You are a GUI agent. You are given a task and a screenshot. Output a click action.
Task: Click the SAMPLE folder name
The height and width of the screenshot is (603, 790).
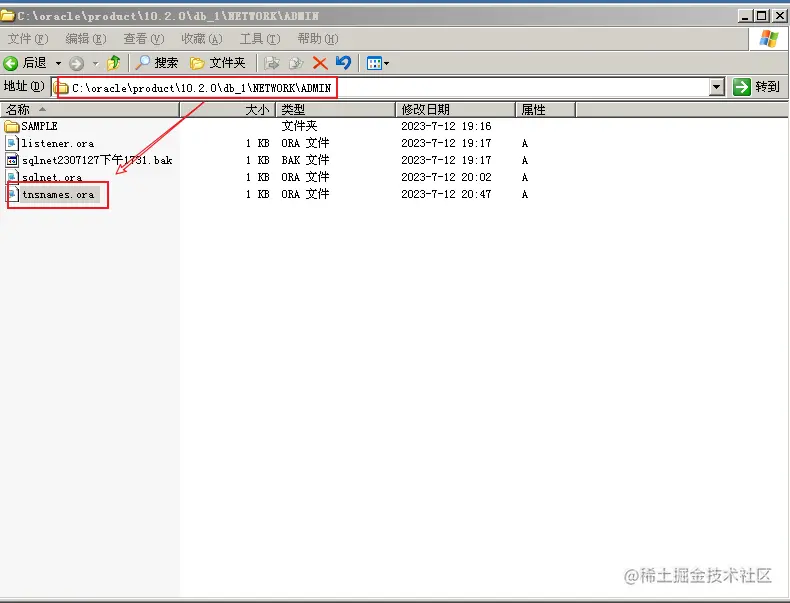tap(39, 126)
